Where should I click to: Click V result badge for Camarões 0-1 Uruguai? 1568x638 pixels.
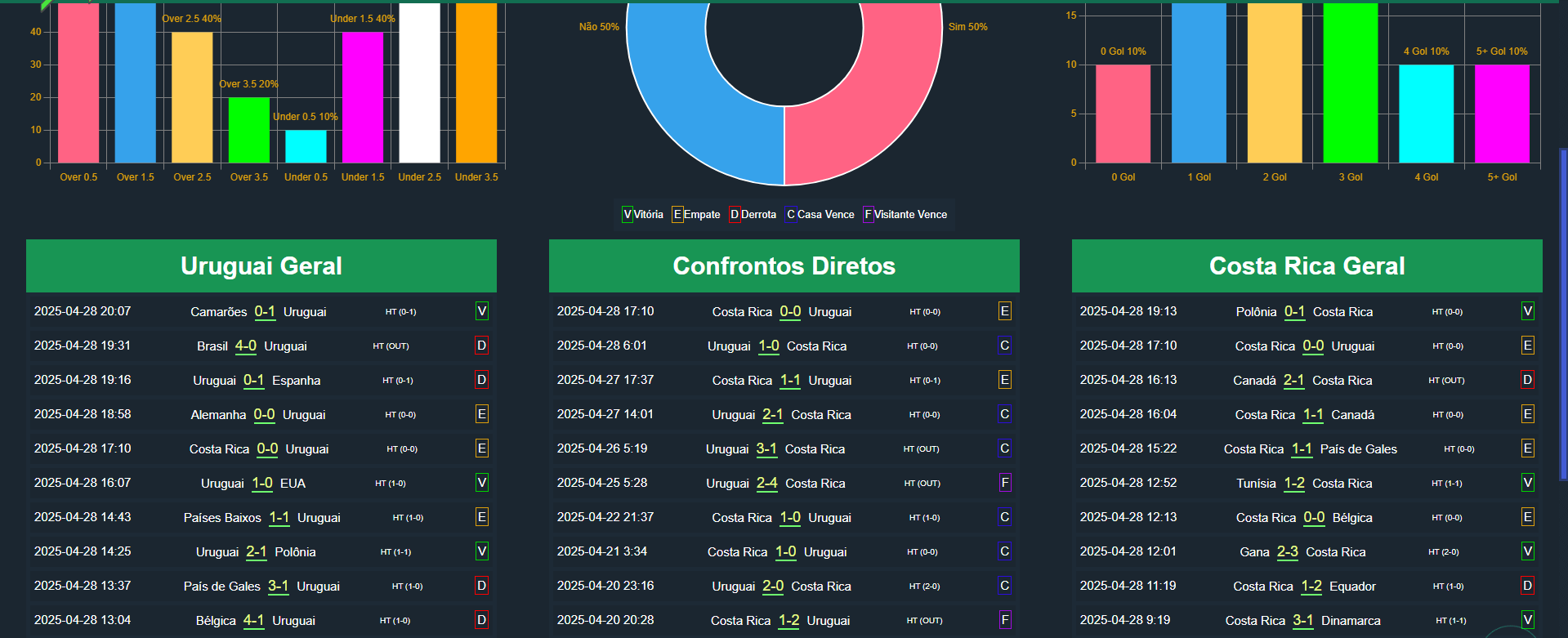[x=482, y=311]
